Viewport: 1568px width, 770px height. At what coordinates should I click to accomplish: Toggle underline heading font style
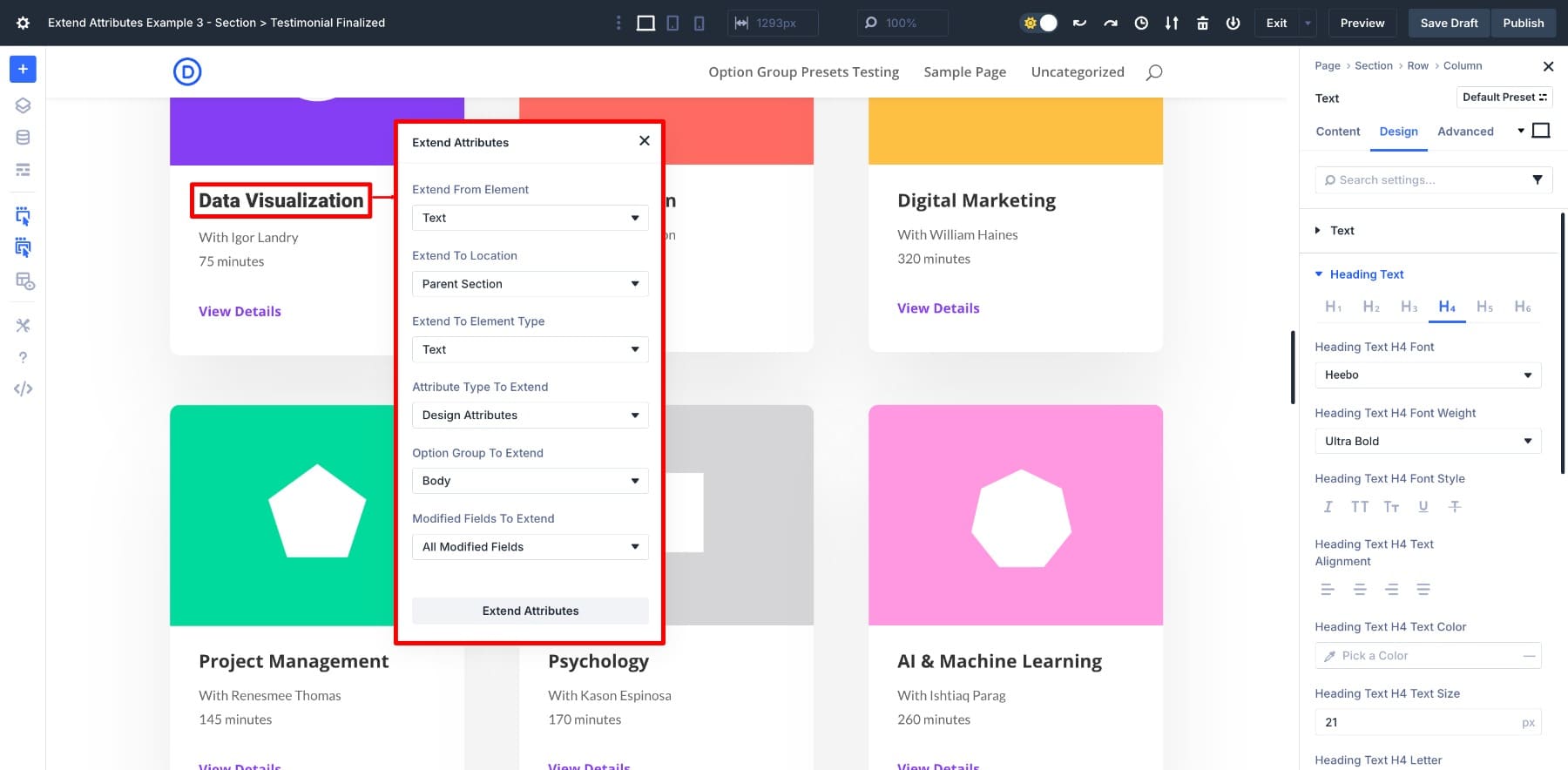pyautogui.click(x=1423, y=507)
